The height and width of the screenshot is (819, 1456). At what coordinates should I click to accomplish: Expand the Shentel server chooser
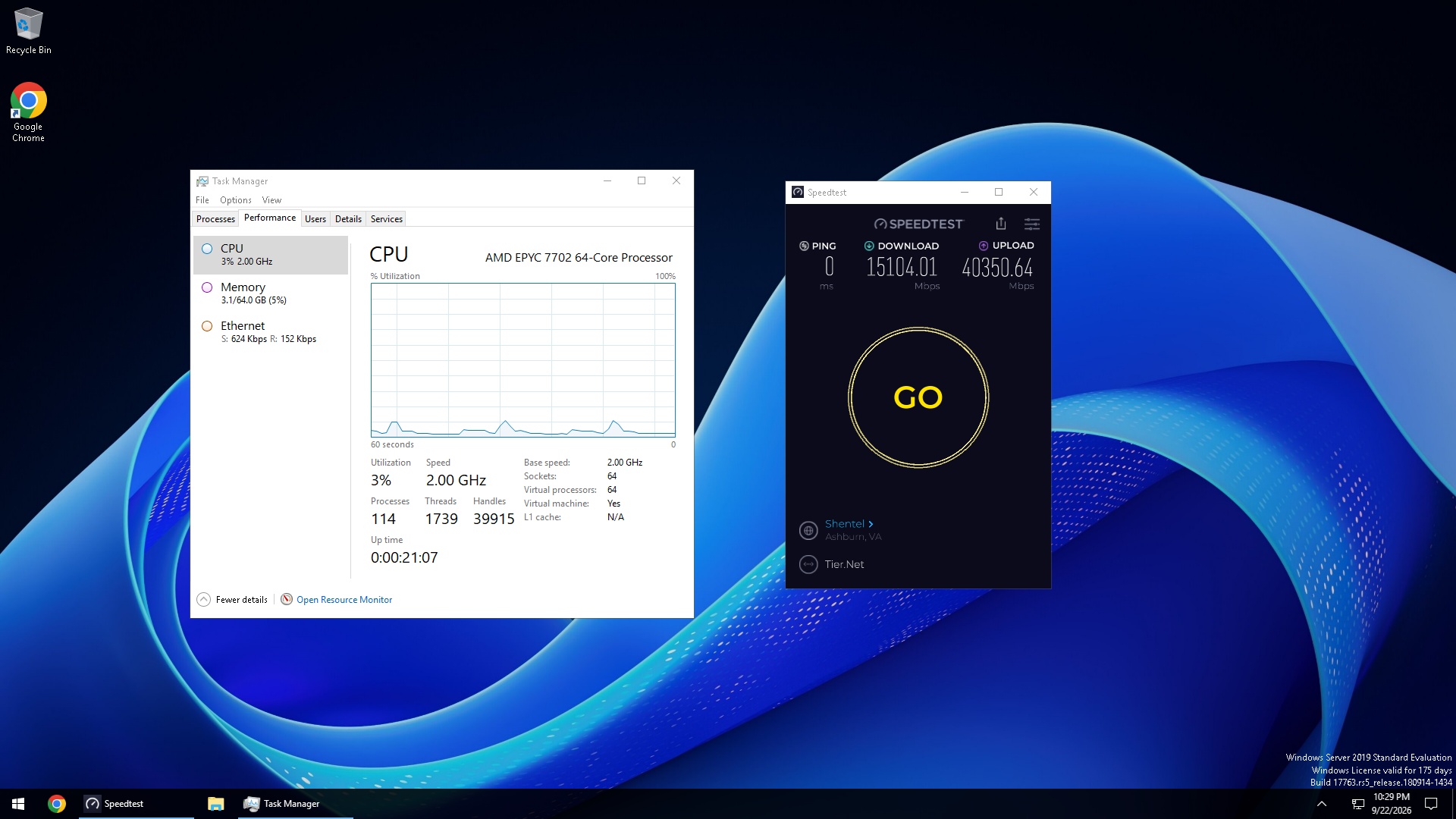tap(849, 524)
